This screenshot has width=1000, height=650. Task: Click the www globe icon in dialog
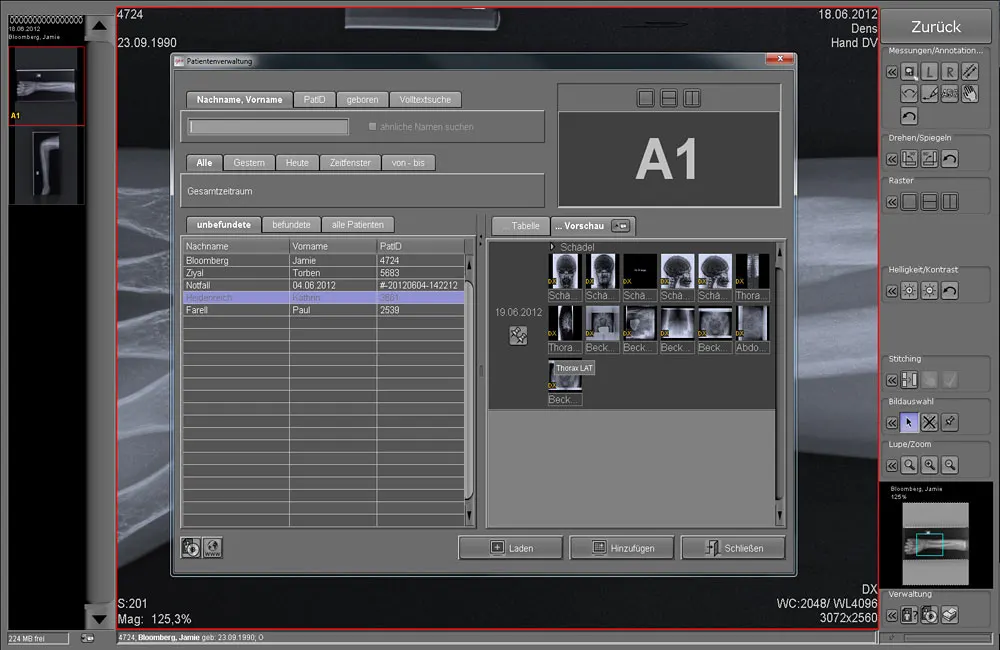pyautogui.click(x=212, y=547)
